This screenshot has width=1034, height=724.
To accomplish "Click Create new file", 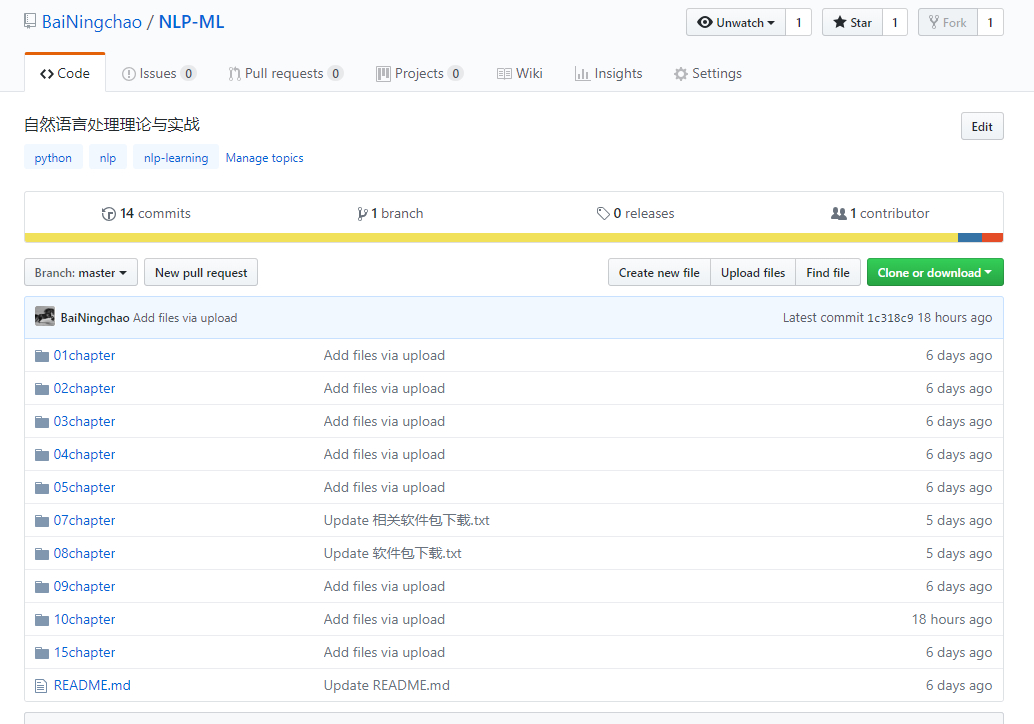I will [659, 272].
